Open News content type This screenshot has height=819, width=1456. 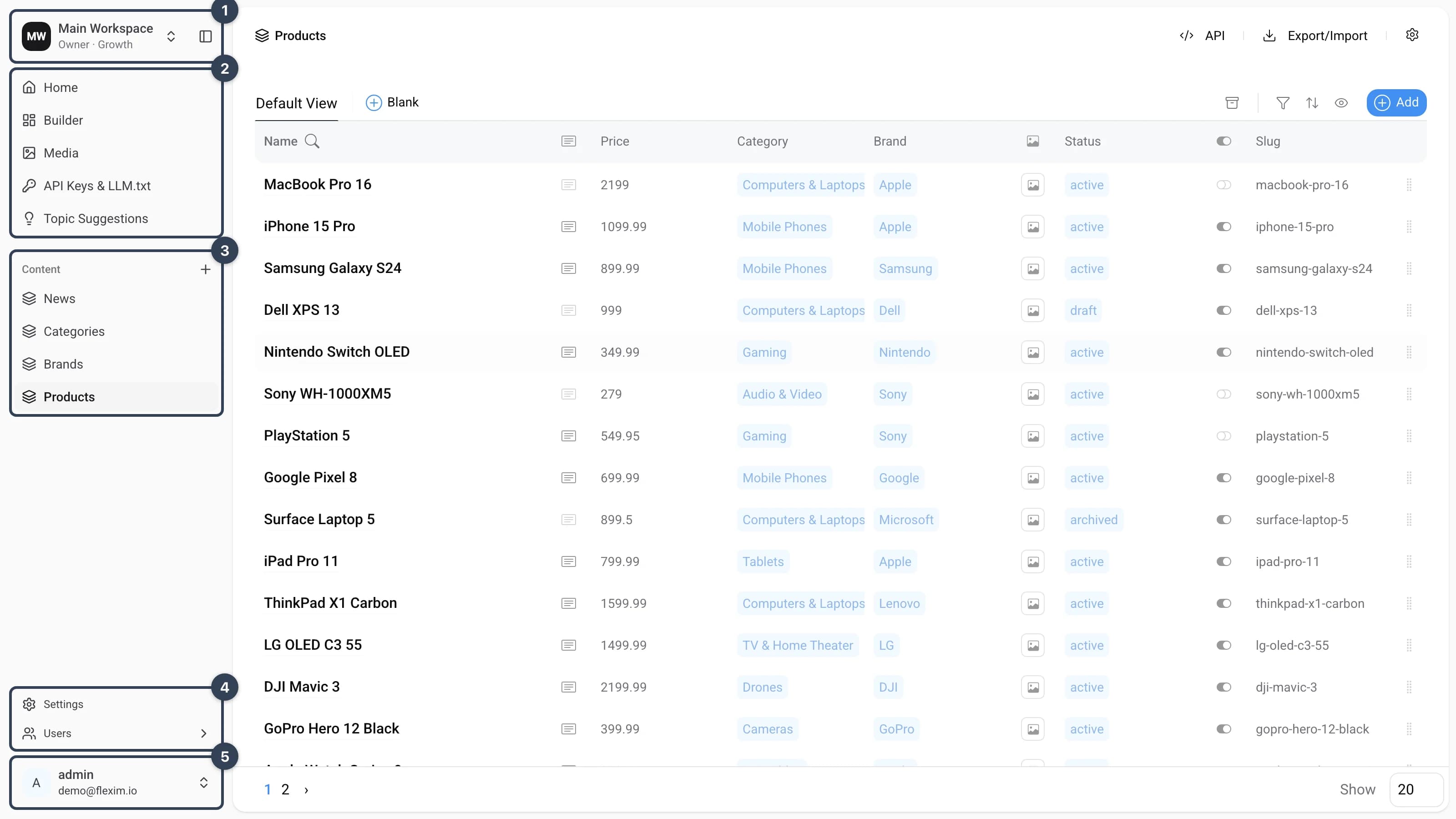click(116, 299)
